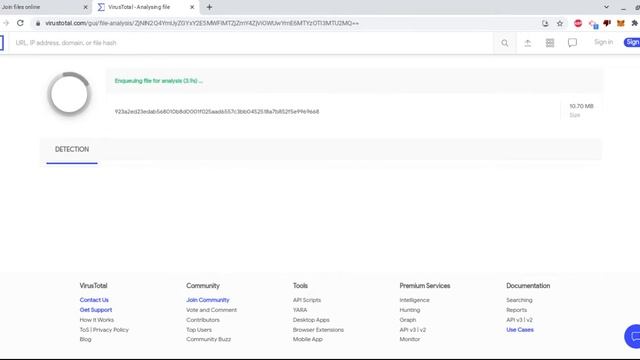Click the VirusTotal search magnifier icon

[x=505, y=43]
